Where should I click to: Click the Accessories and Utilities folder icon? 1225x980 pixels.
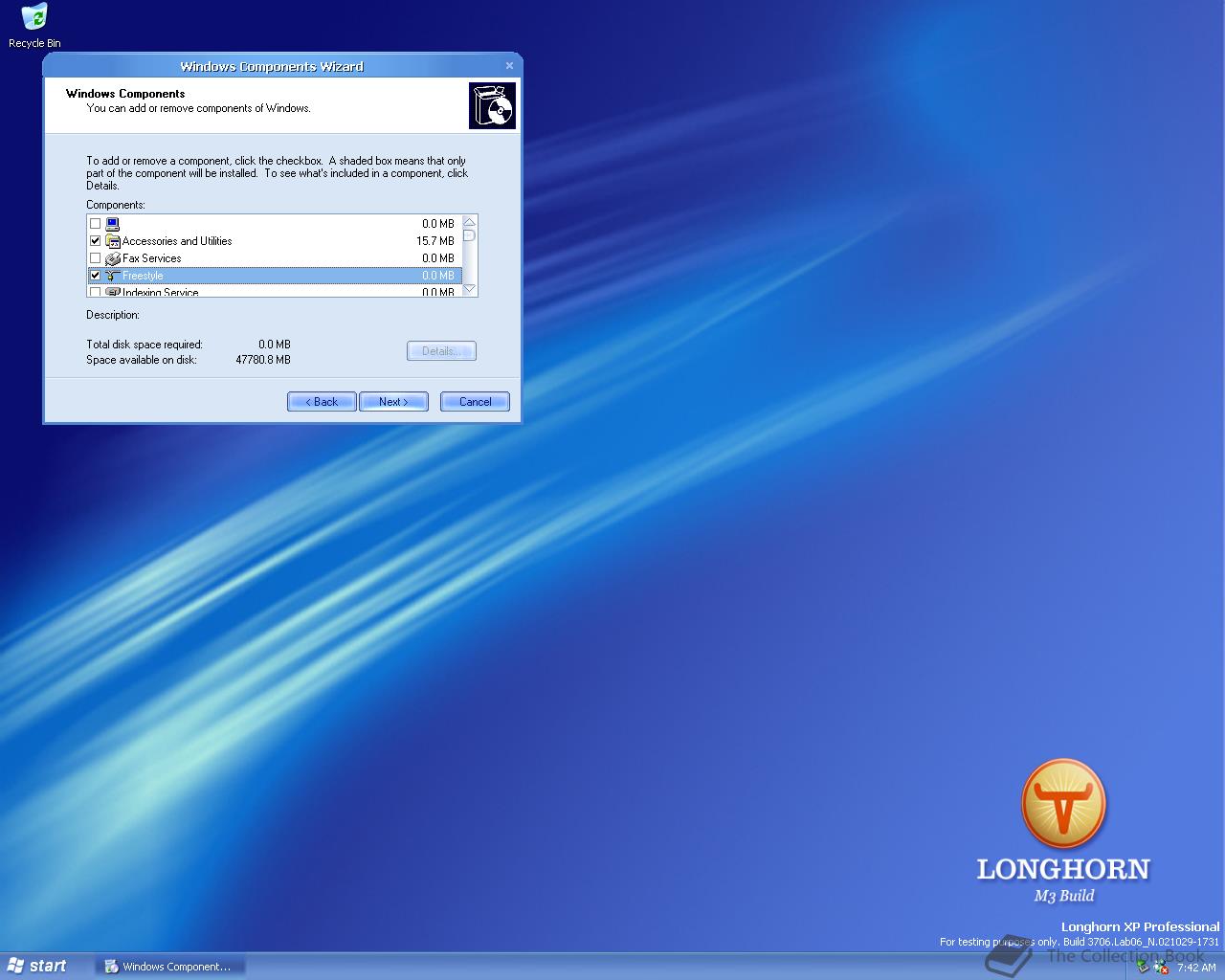pos(112,241)
